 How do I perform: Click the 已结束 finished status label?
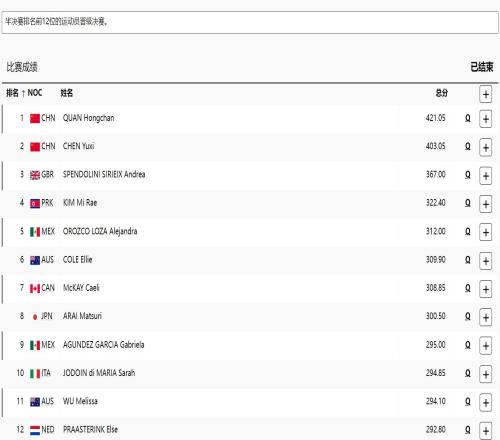point(482,67)
